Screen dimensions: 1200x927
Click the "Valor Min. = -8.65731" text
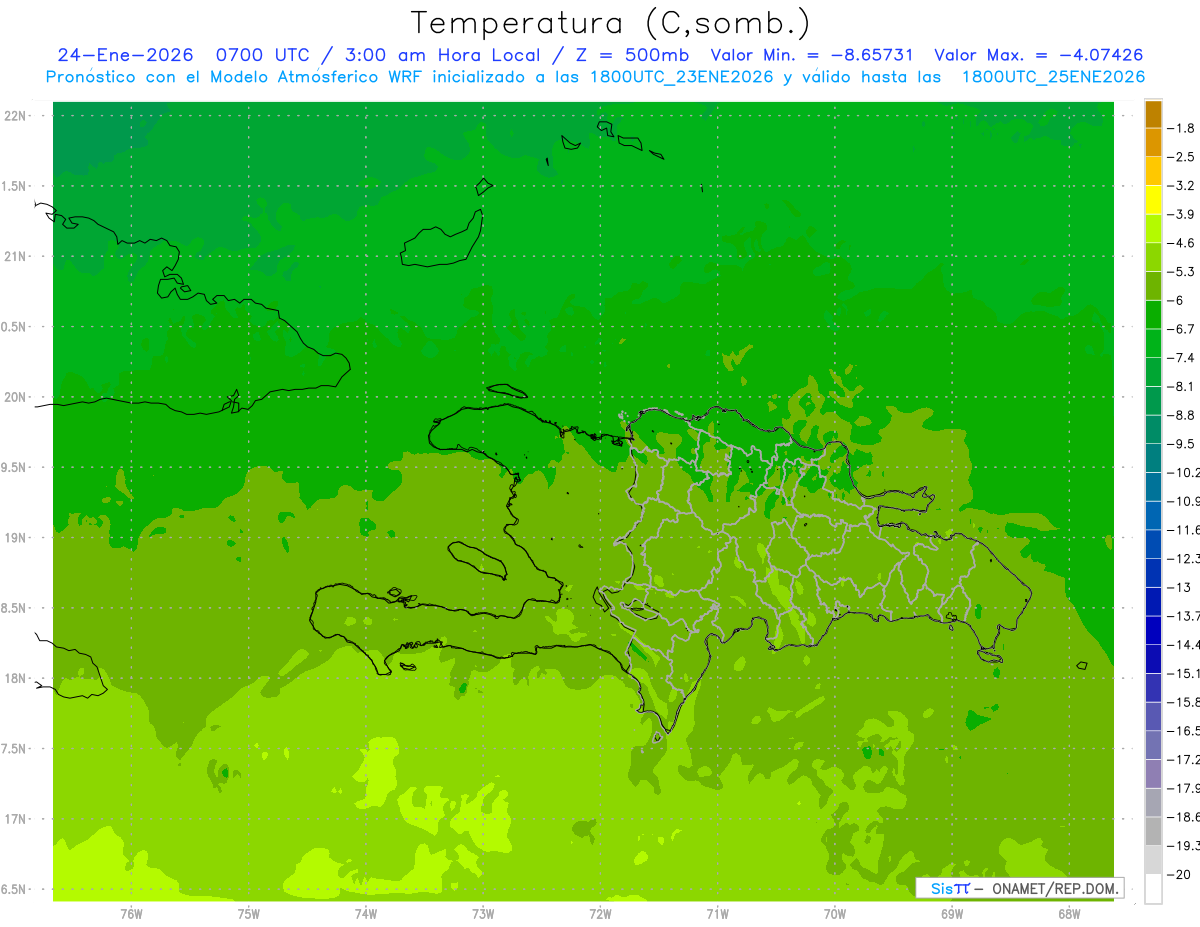pyautogui.click(x=812, y=55)
